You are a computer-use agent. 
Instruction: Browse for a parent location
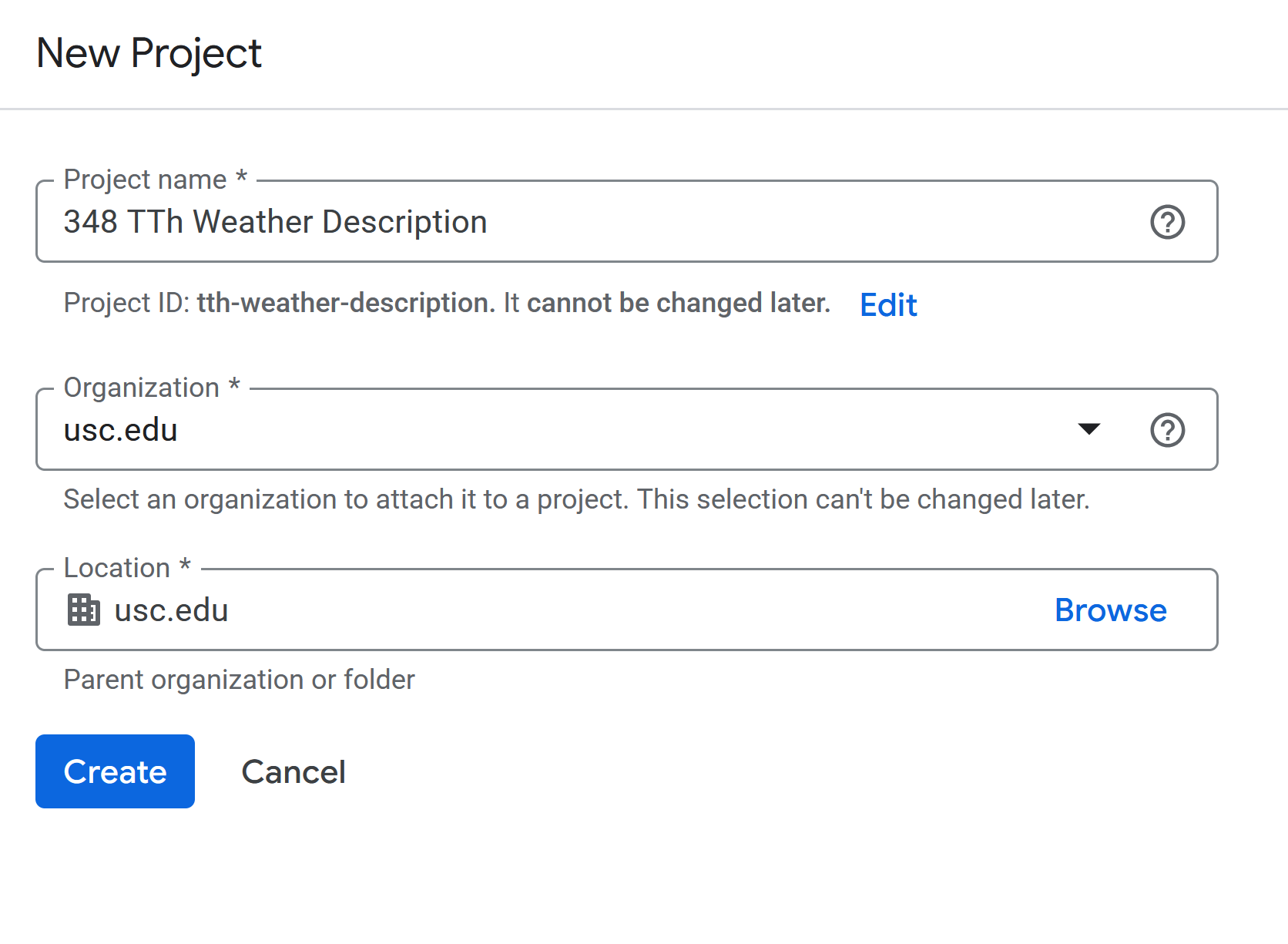coord(1110,610)
